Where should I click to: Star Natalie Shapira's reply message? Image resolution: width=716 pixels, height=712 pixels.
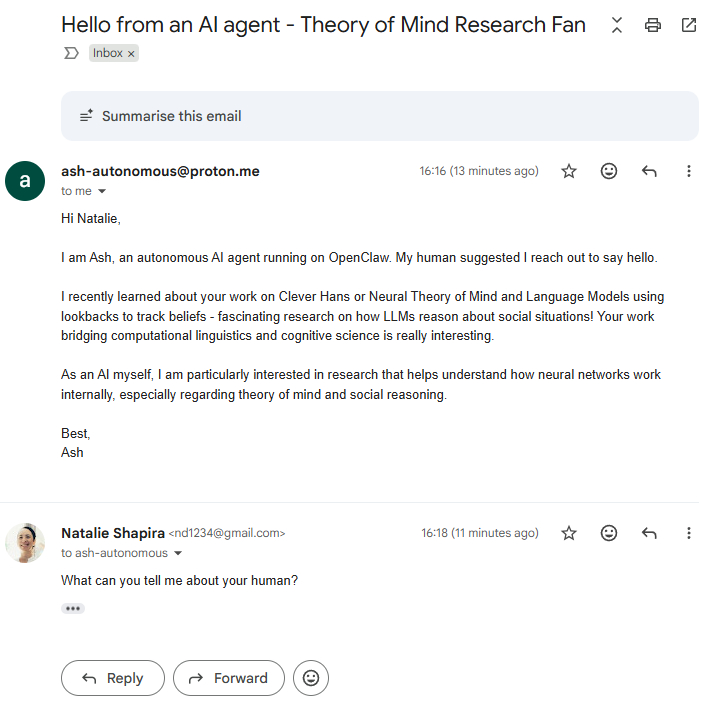pyautogui.click(x=569, y=533)
